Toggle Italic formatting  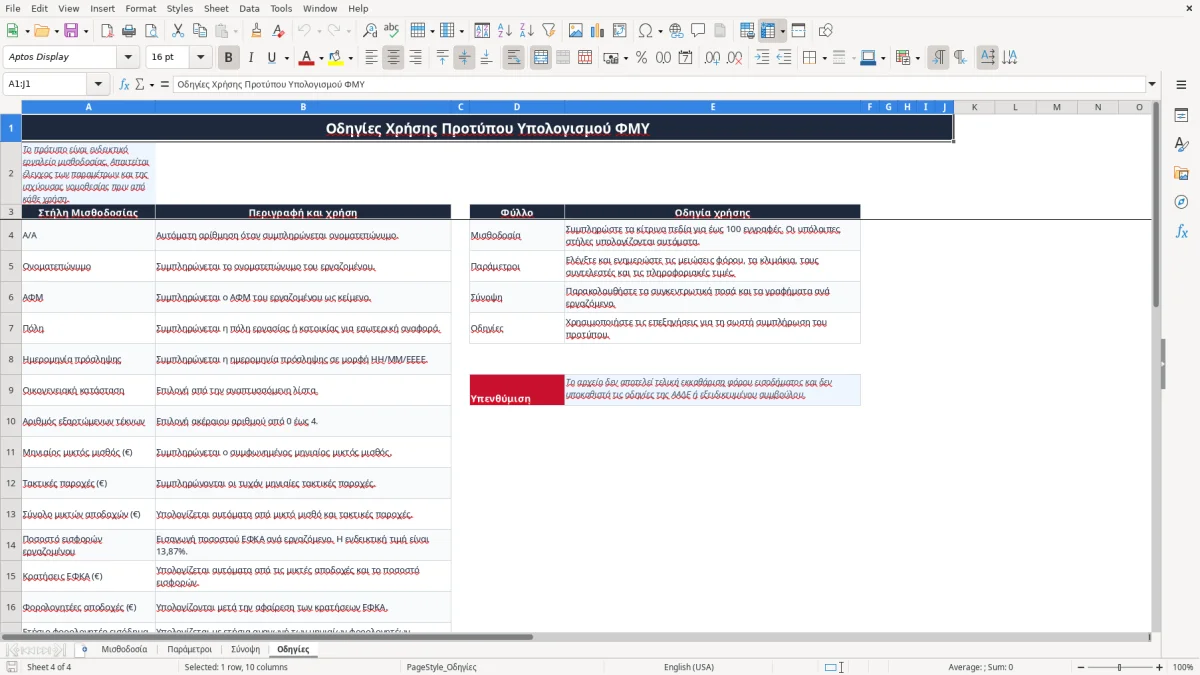click(250, 58)
